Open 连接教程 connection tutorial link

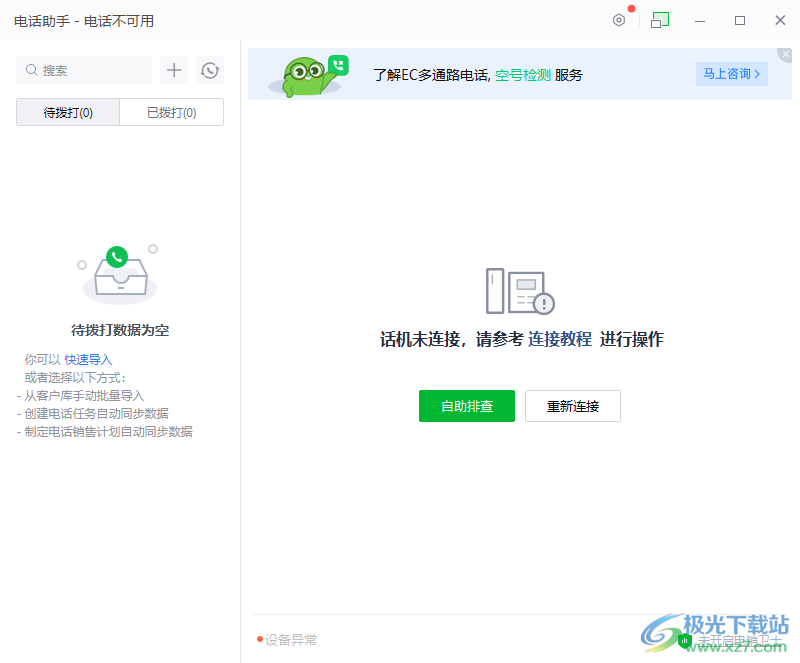pyautogui.click(x=560, y=339)
